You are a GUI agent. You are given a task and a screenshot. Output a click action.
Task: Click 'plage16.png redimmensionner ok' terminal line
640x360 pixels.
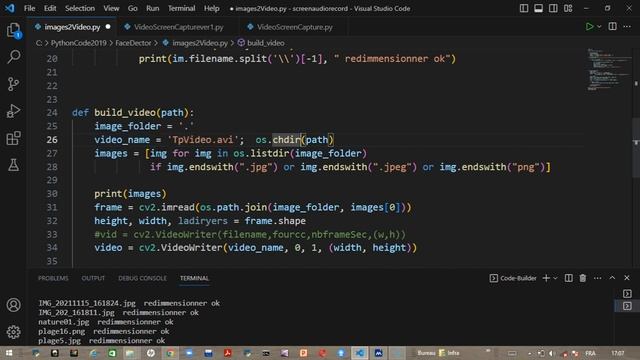coord(104,331)
